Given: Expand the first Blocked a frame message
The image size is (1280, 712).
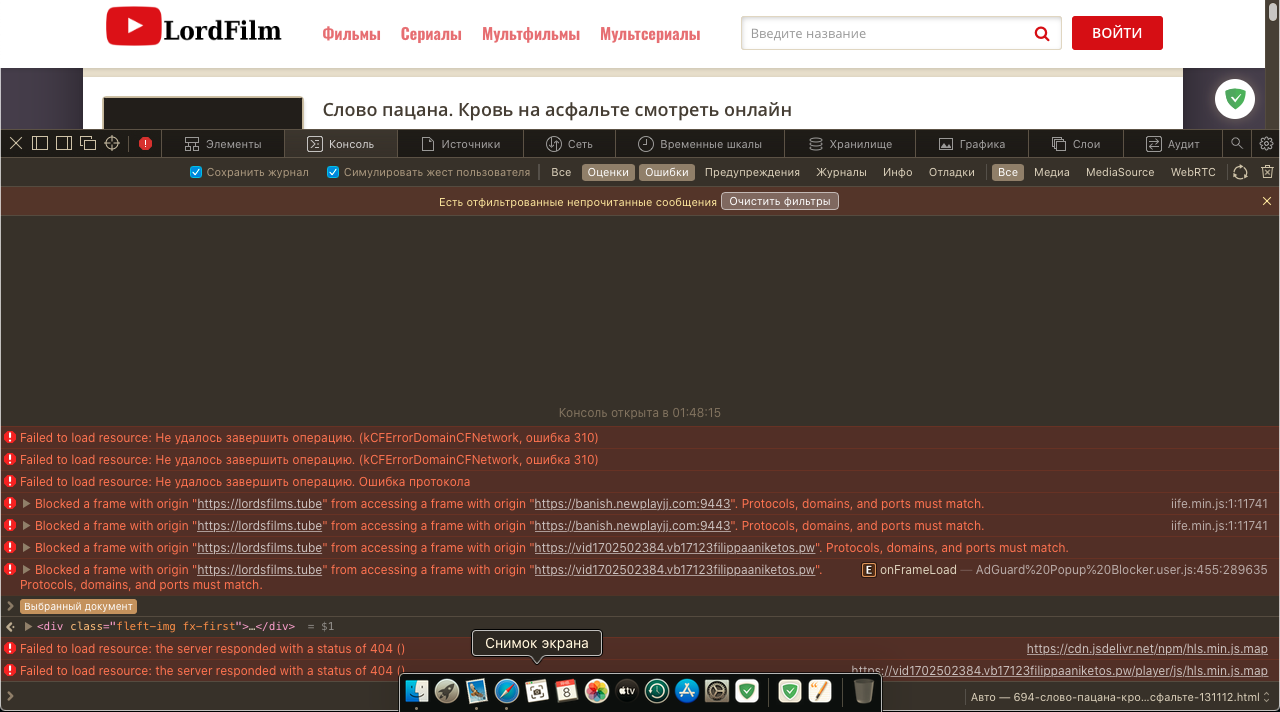Looking at the screenshot, I should pos(26,503).
